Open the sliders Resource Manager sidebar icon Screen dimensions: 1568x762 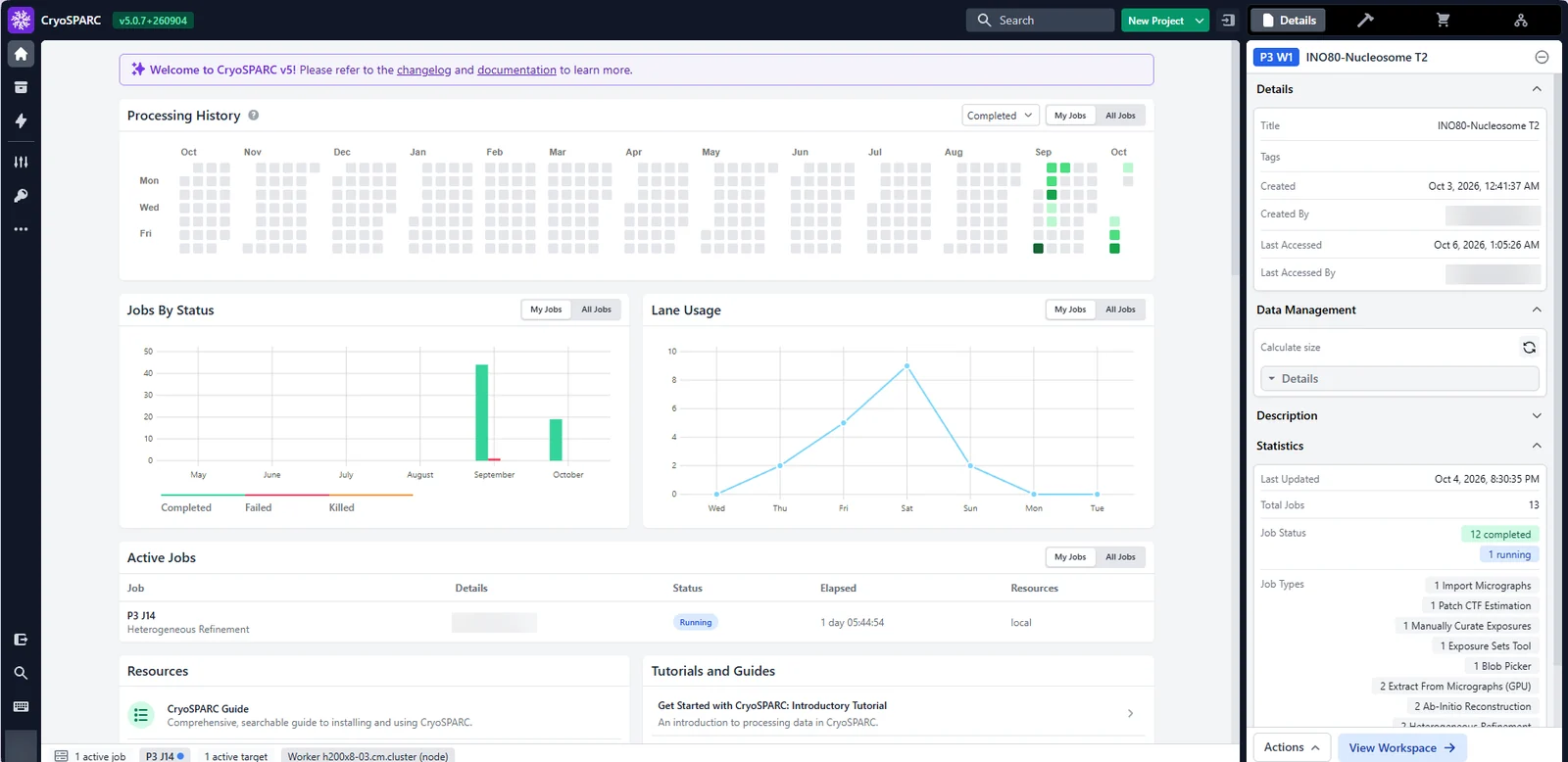(x=21, y=162)
